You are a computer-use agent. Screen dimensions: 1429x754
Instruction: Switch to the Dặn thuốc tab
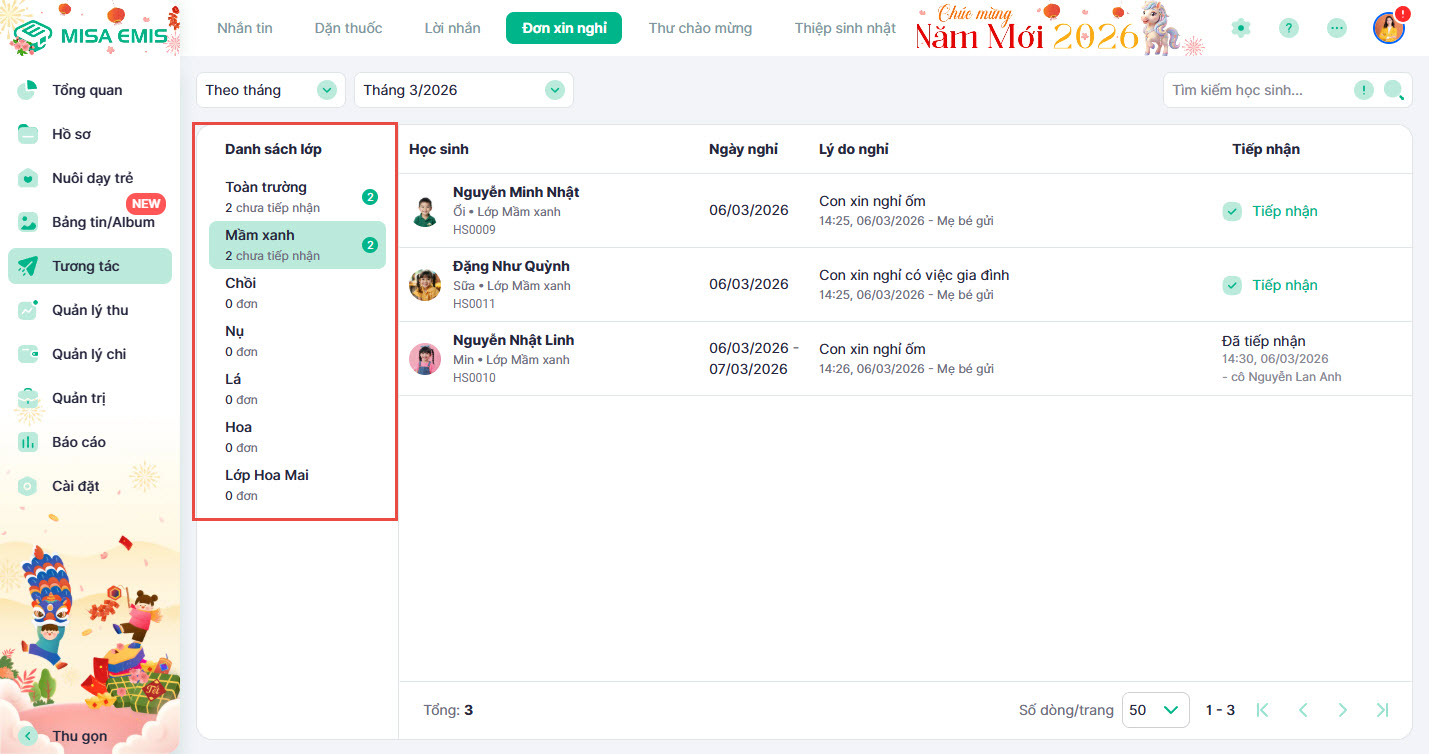[x=348, y=28]
